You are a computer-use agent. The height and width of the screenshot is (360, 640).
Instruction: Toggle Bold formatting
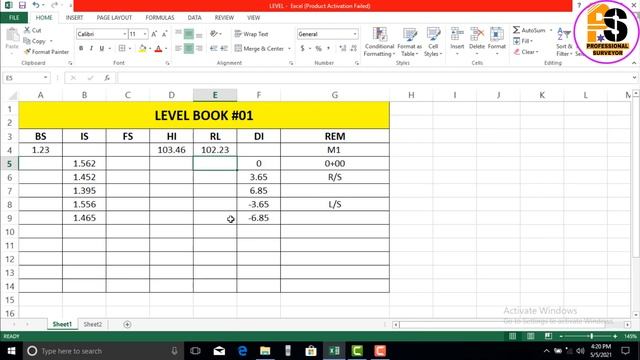point(81,48)
